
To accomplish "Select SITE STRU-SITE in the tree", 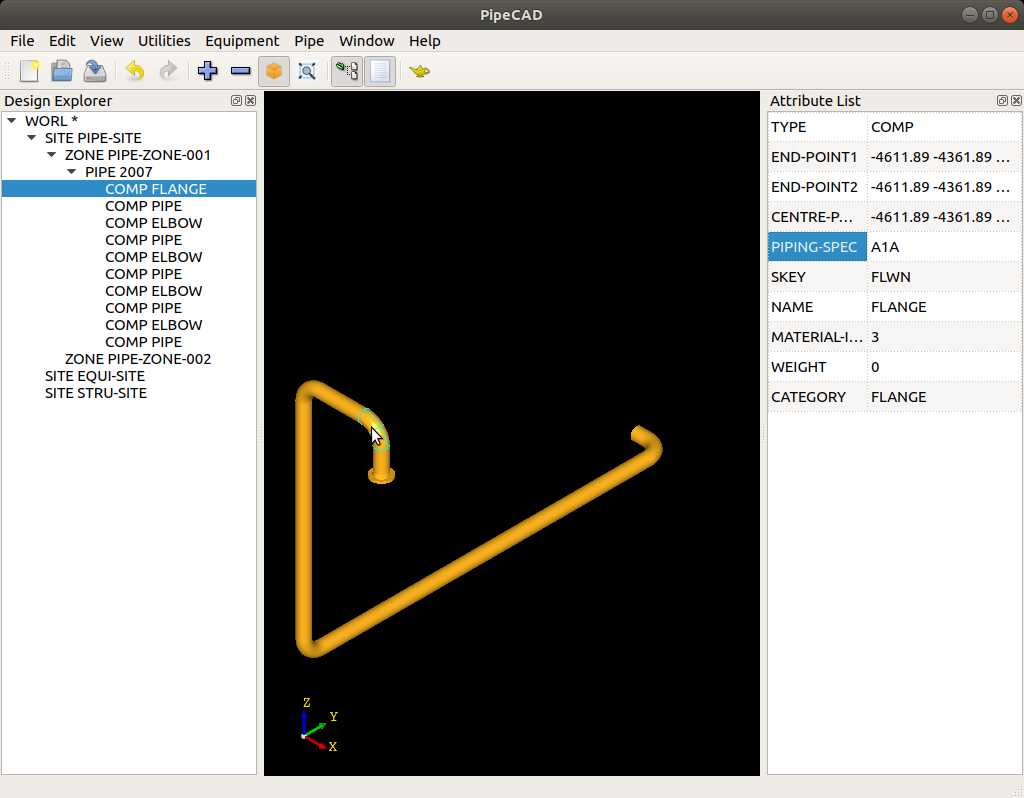I will tap(95, 392).
